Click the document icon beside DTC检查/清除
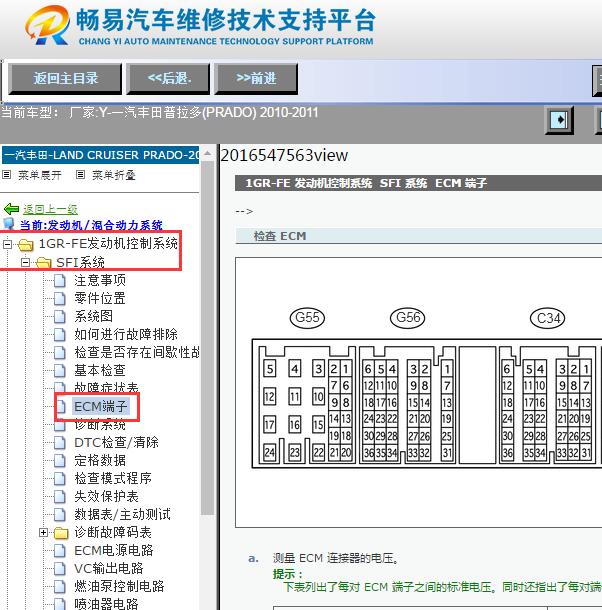602x610 pixels. pos(60,442)
